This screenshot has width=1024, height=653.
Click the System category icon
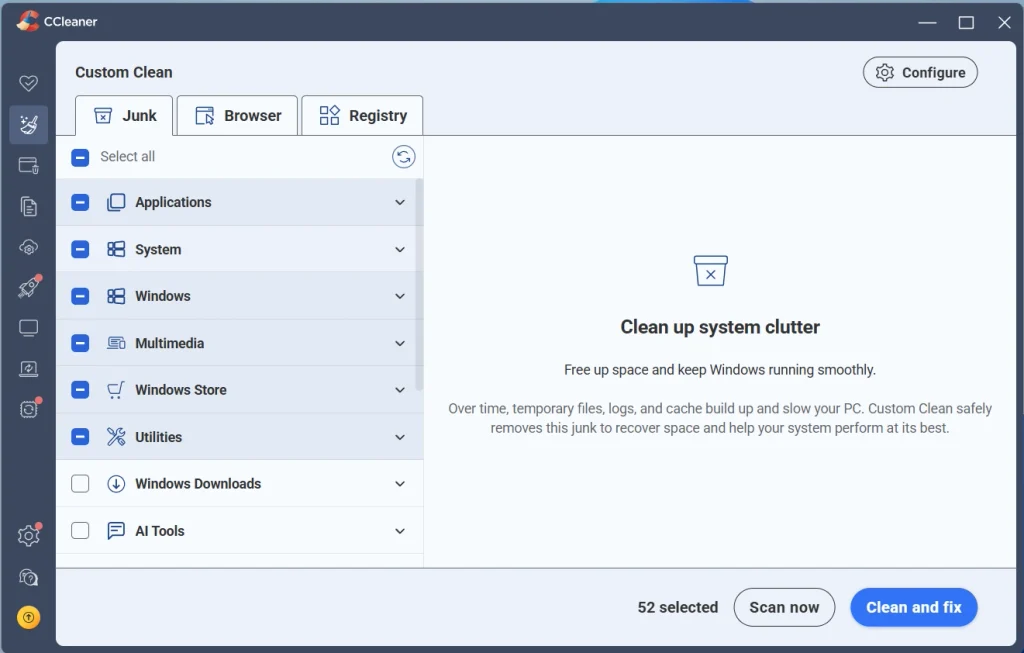point(116,249)
